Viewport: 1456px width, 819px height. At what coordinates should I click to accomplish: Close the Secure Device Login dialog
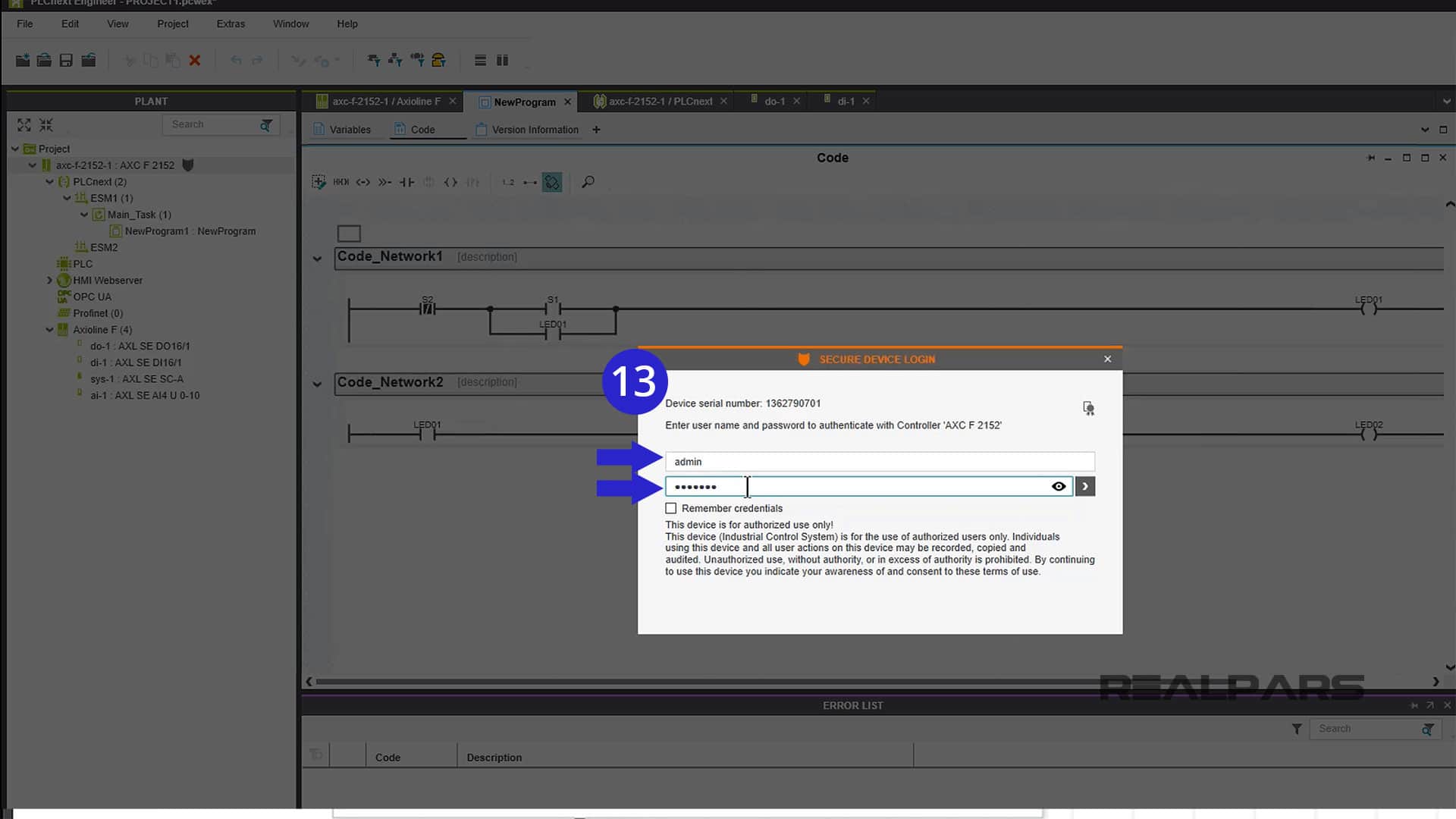pos(1107,359)
